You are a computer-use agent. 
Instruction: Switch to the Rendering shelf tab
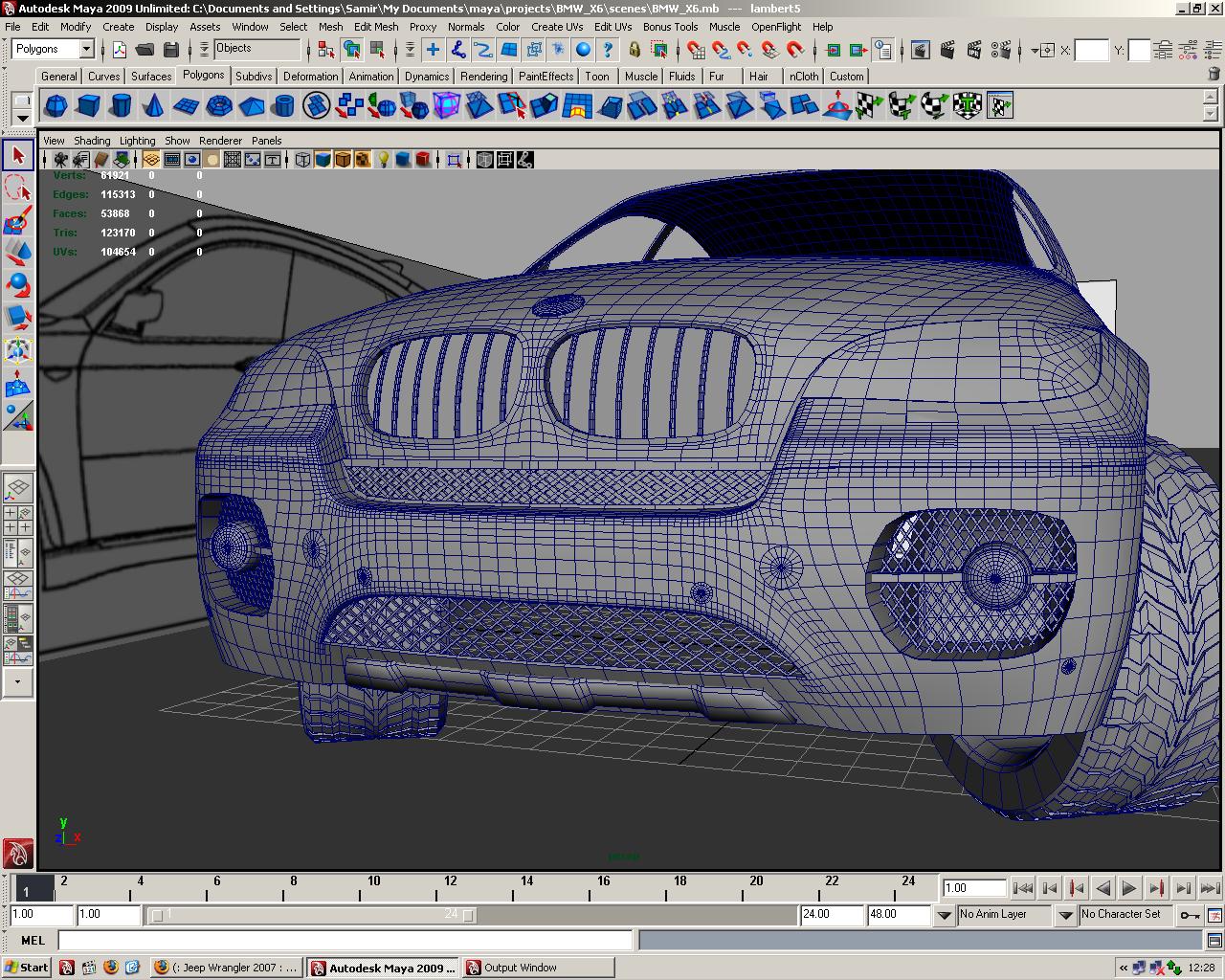(x=483, y=77)
